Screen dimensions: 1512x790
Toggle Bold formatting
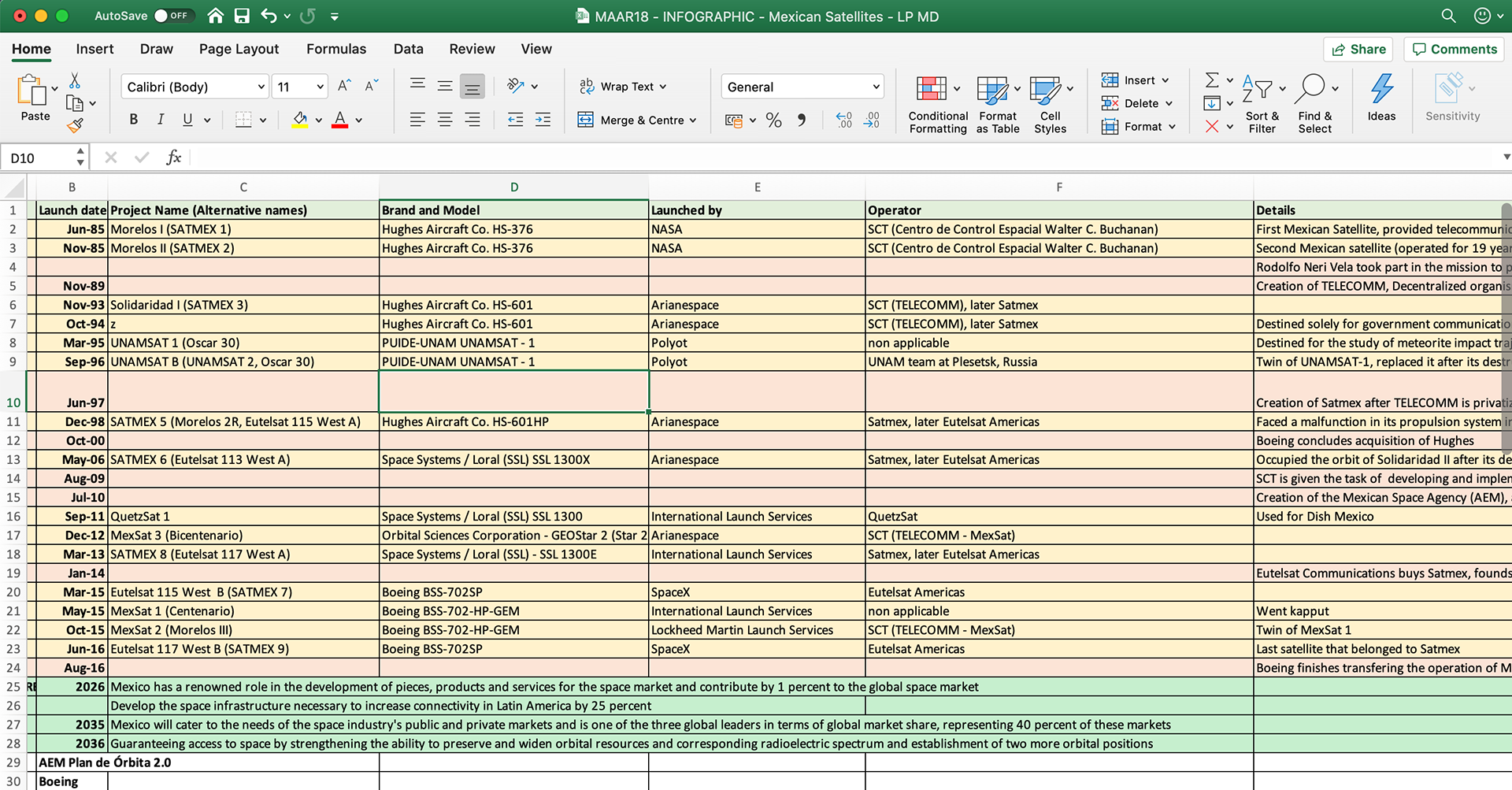tap(134, 120)
